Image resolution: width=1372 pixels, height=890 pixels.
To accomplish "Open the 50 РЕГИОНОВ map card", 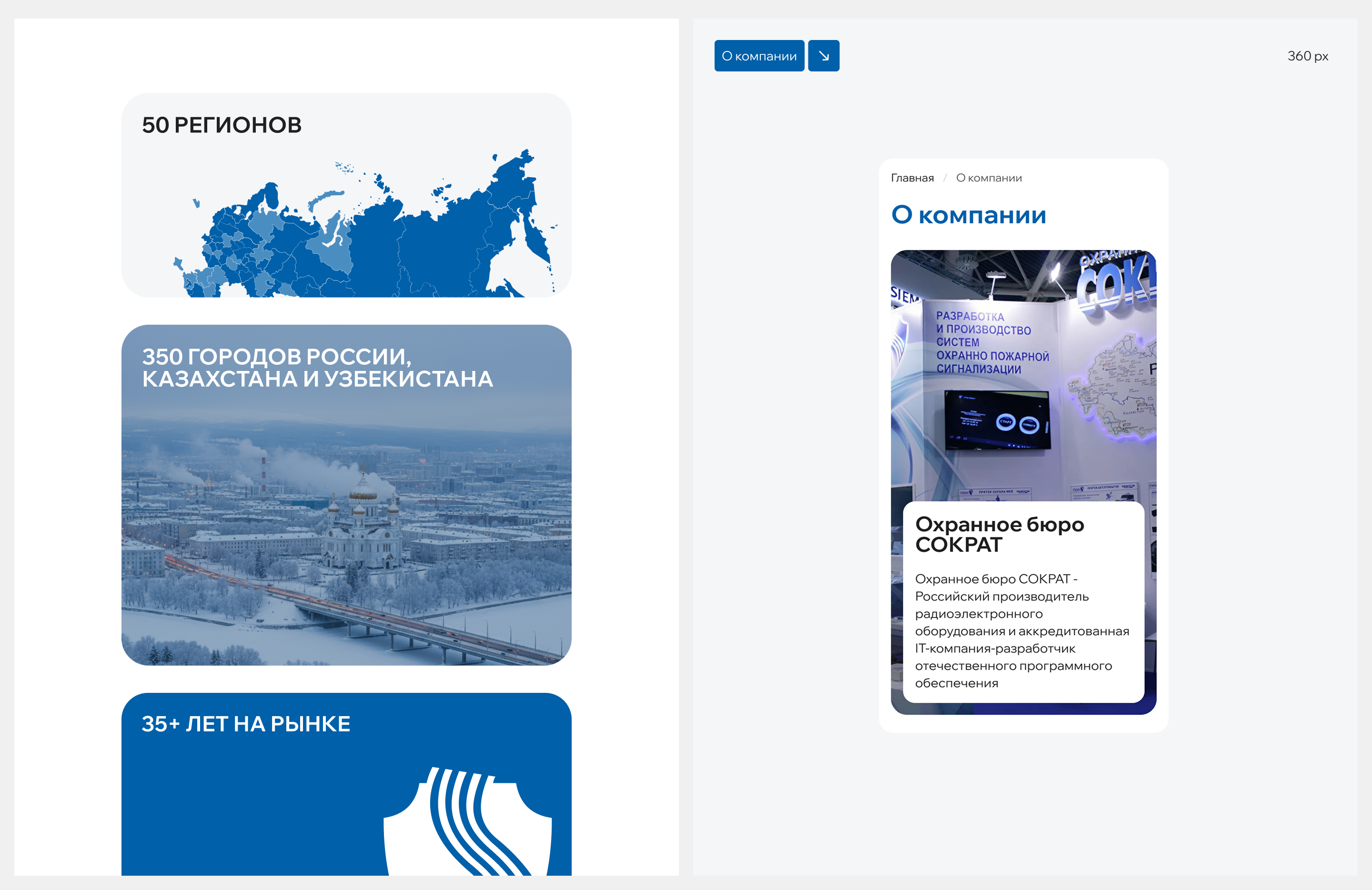I will point(346,195).
